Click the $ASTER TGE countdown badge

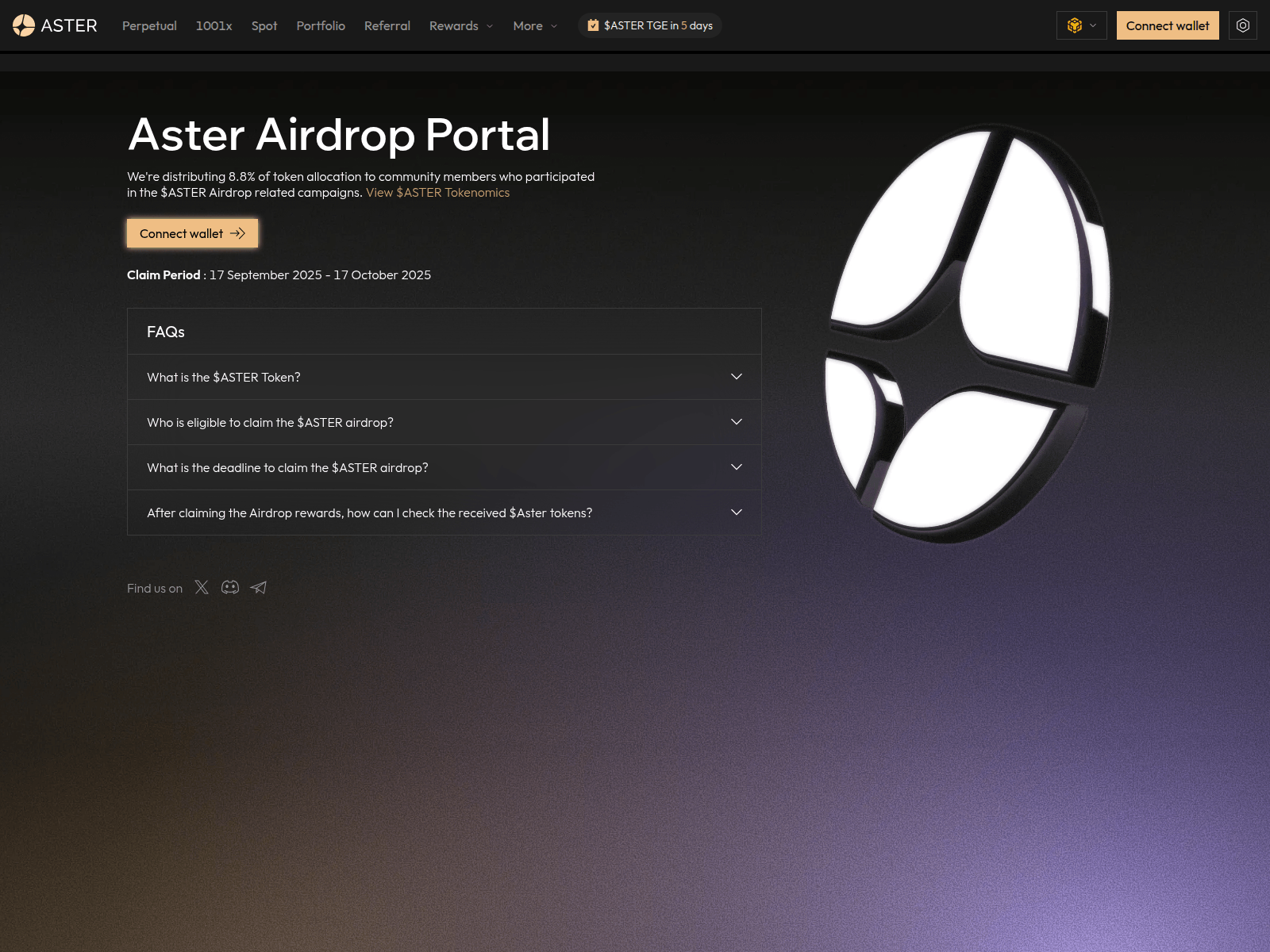point(649,25)
